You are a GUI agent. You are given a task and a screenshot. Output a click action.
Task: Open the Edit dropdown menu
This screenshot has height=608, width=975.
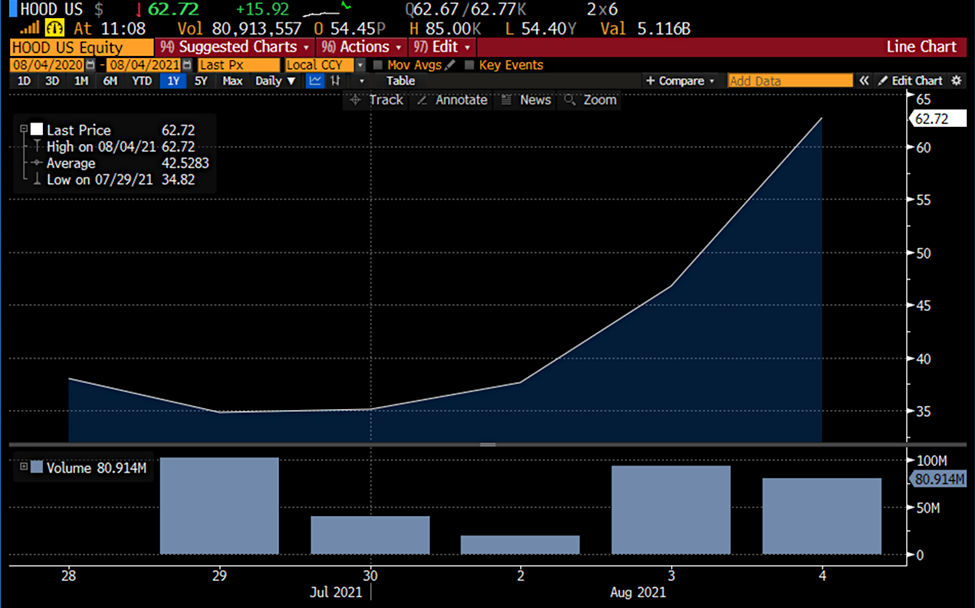tap(442, 47)
